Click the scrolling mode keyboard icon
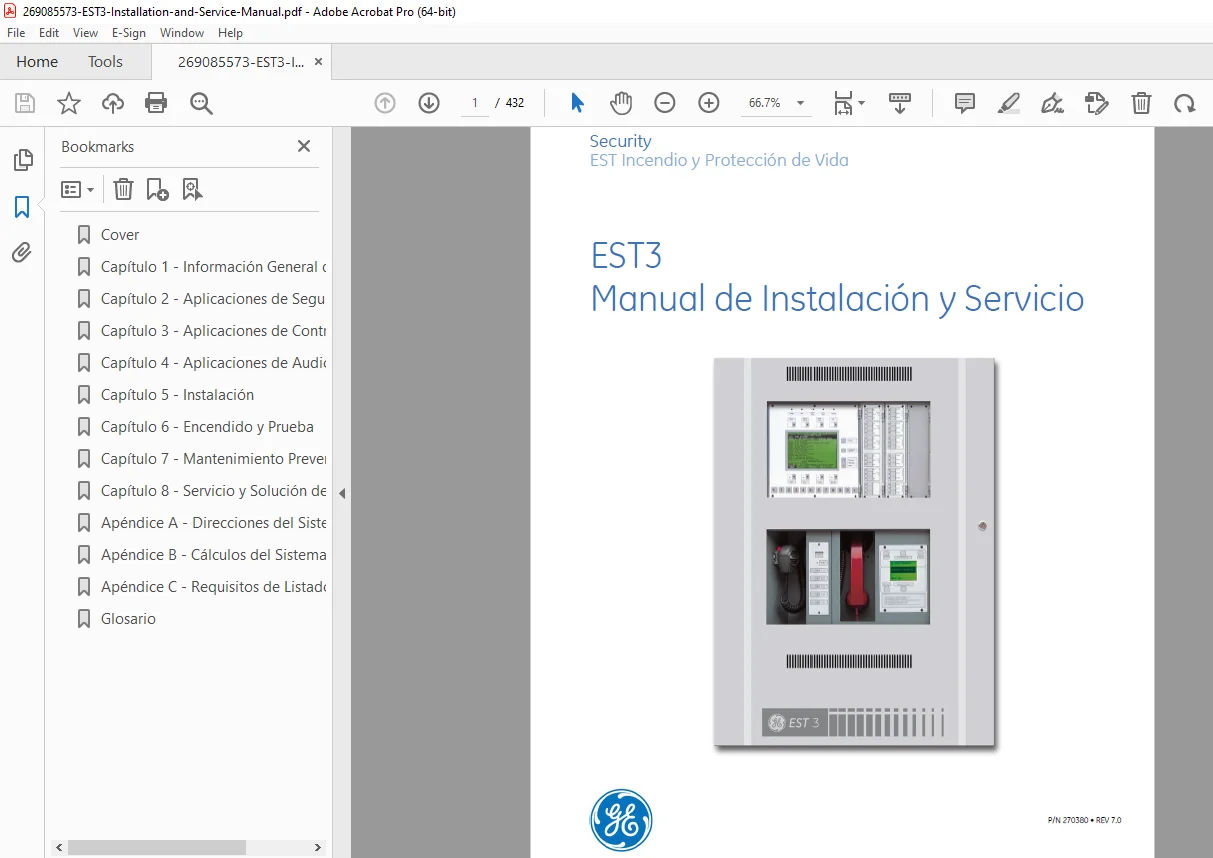The height and width of the screenshot is (858, 1213). [900, 103]
